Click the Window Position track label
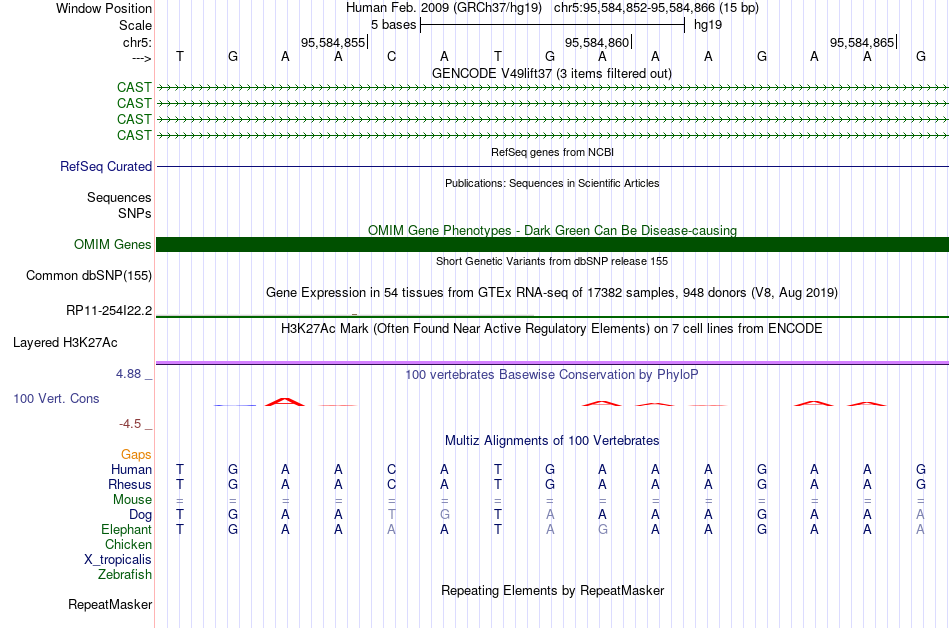 (x=104, y=8)
